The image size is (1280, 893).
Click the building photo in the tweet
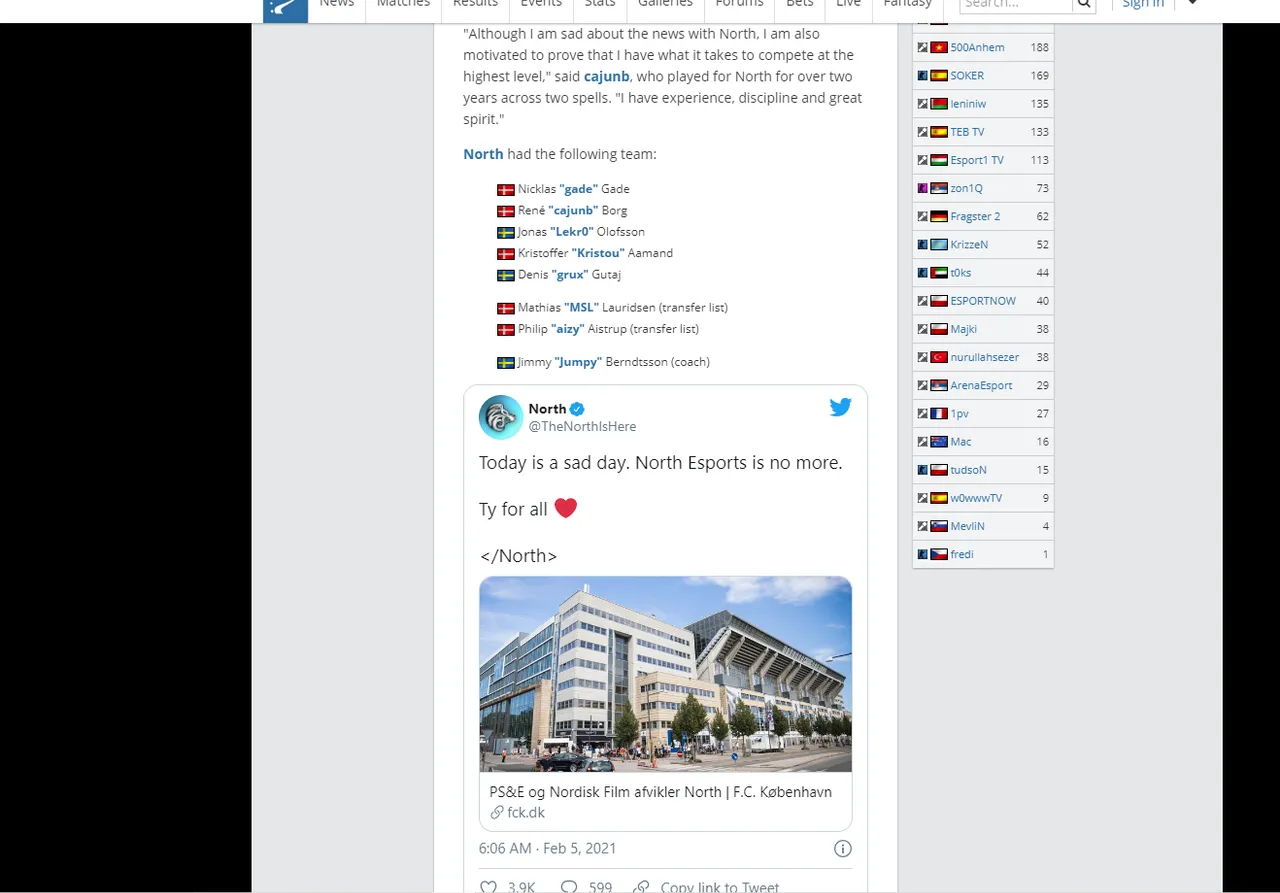(x=666, y=674)
